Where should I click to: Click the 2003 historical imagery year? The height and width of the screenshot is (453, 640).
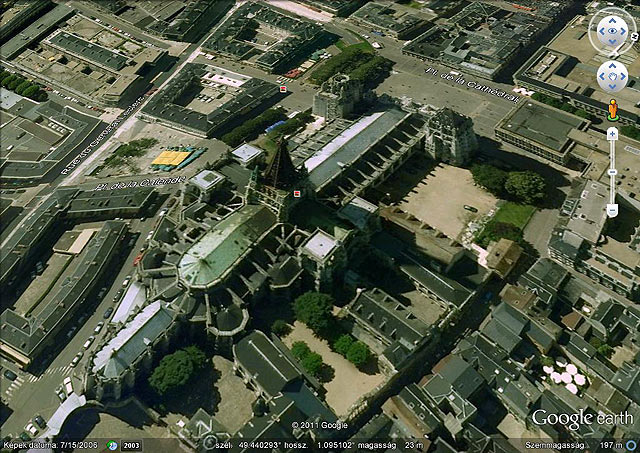[x=133, y=444]
